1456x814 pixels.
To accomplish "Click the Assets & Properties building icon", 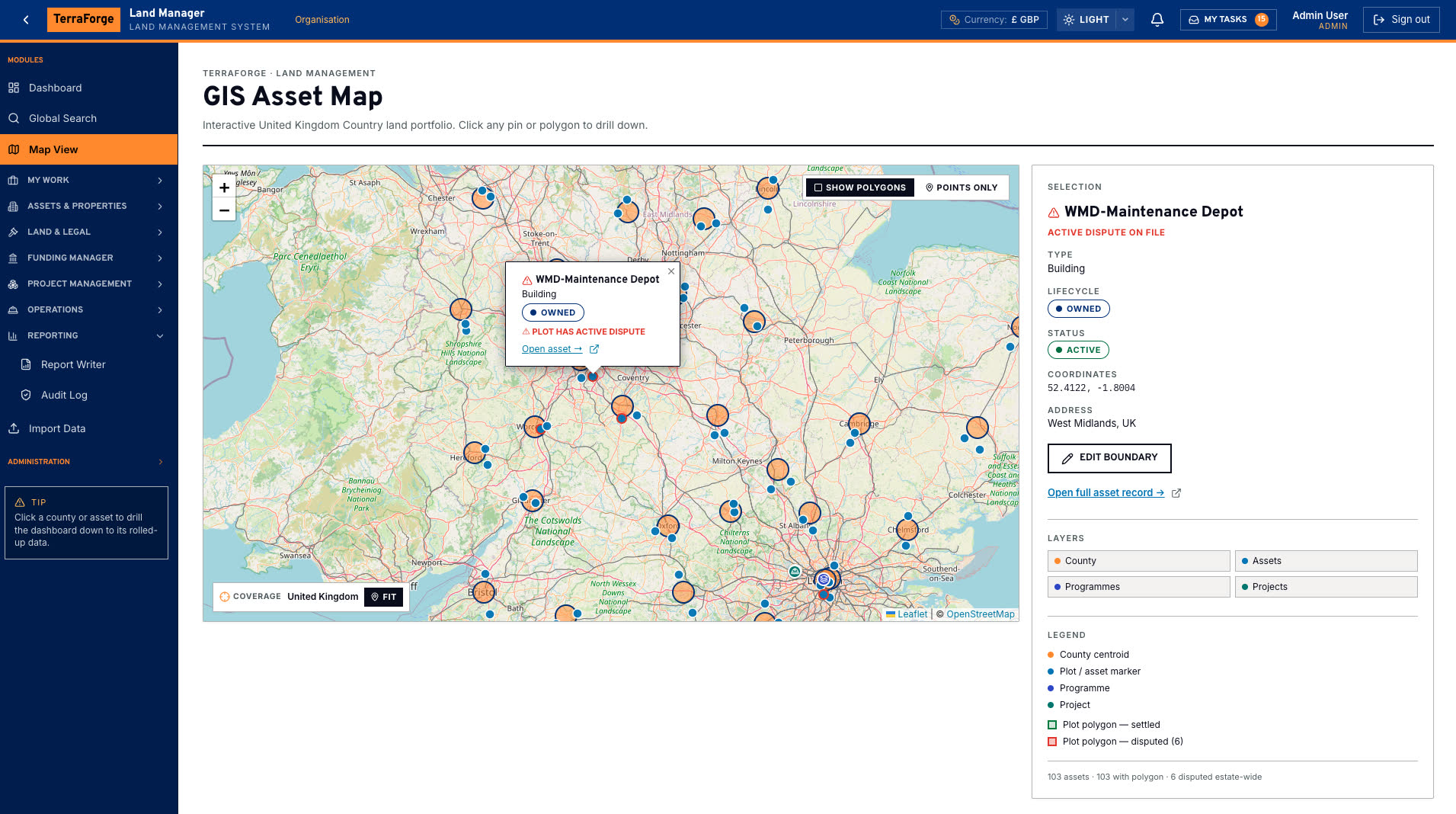I will (13, 206).
